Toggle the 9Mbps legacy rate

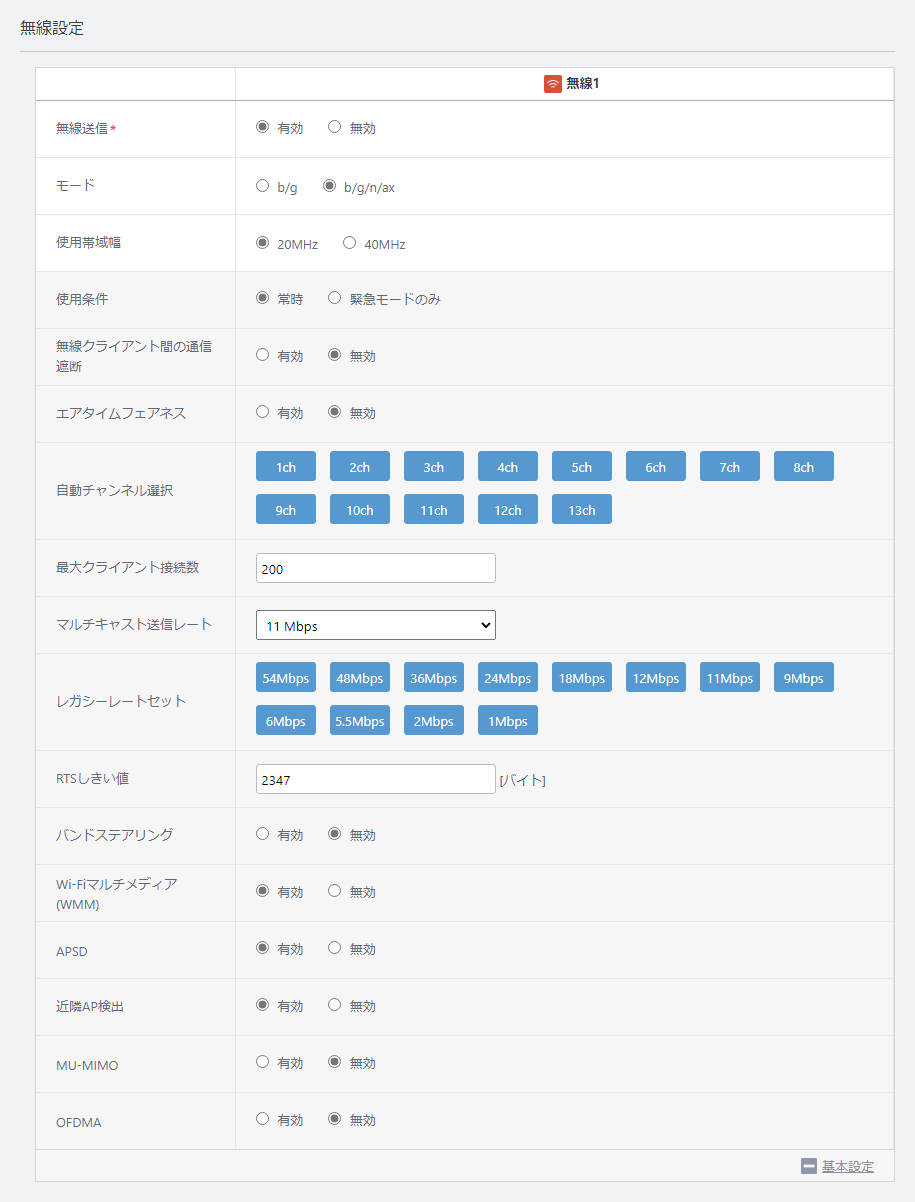click(804, 677)
